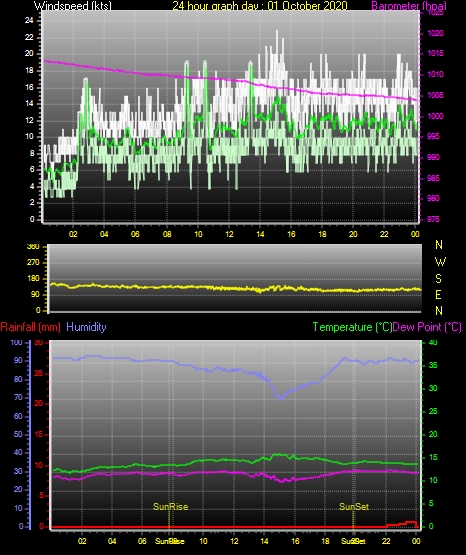Click the 100 humidity scale value
Image resolution: width=466 pixels, height=555 pixels.
pyautogui.click(x=16, y=343)
